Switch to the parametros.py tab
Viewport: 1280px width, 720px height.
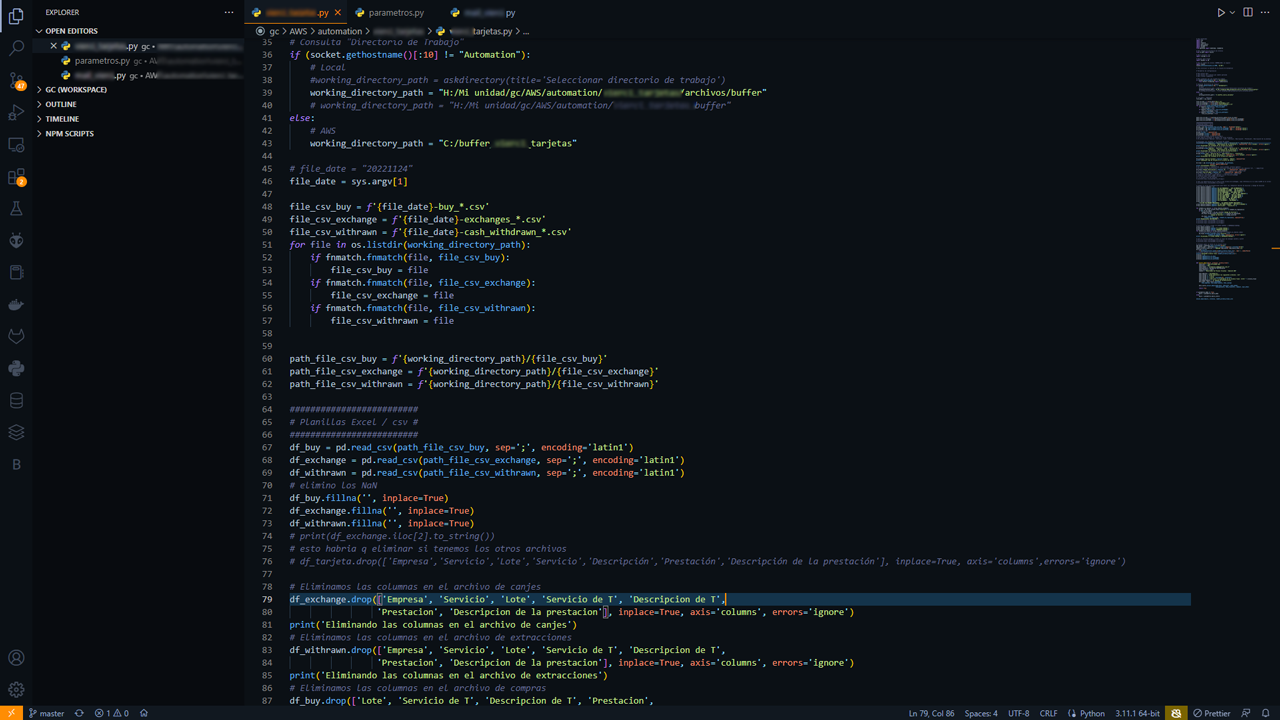(395, 13)
